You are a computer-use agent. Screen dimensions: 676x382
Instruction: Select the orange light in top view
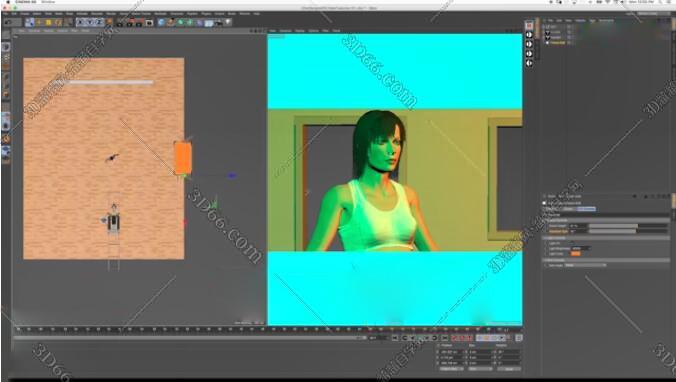click(x=183, y=158)
